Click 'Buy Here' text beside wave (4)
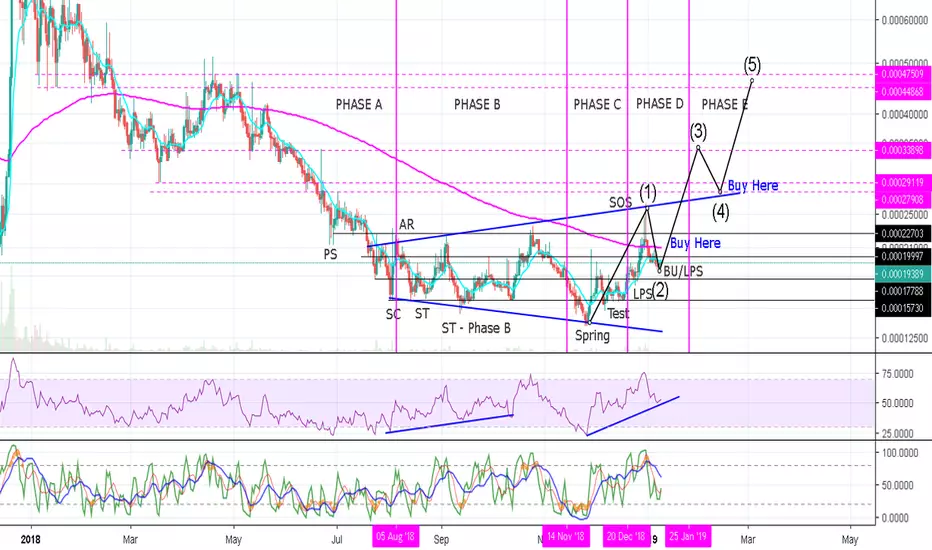 (x=753, y=186)
